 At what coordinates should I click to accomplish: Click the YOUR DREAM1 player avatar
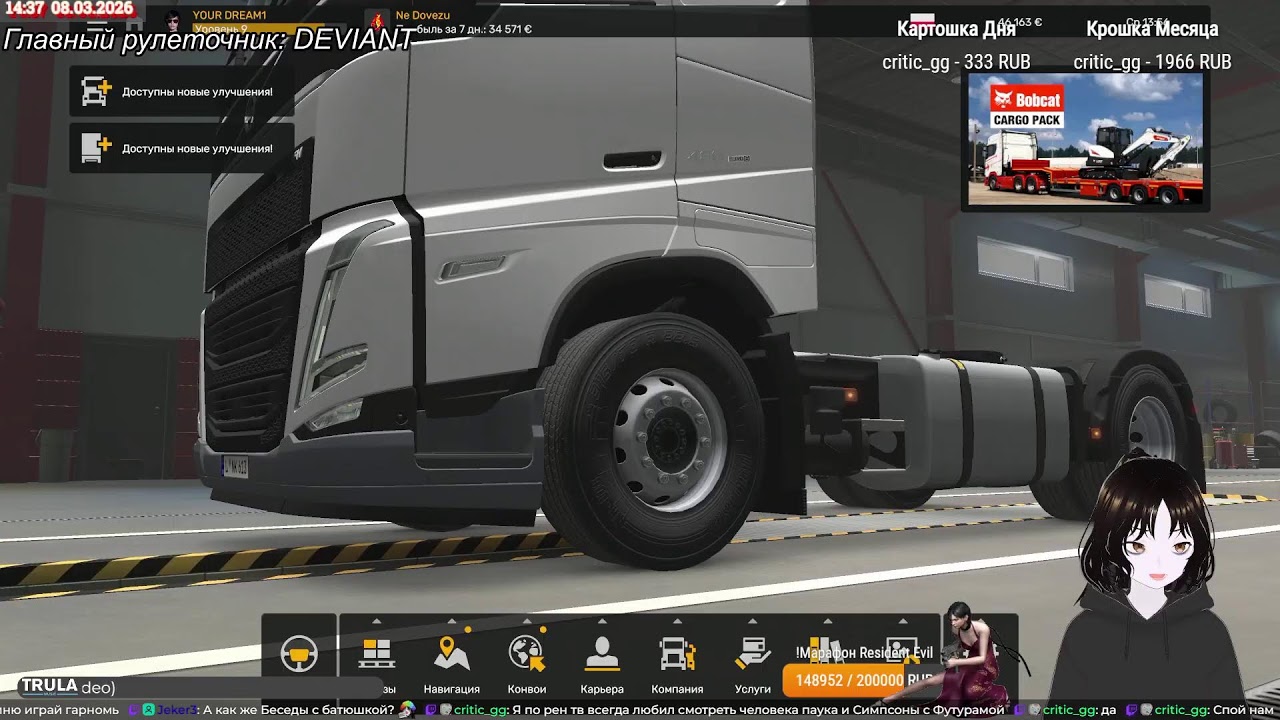tap(174, 21)
